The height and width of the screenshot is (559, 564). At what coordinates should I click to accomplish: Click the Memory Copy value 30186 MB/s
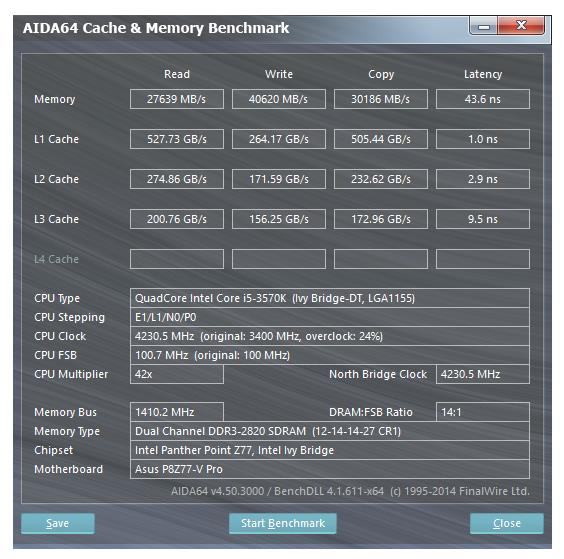pyautogui.click(x=381, y=99)
